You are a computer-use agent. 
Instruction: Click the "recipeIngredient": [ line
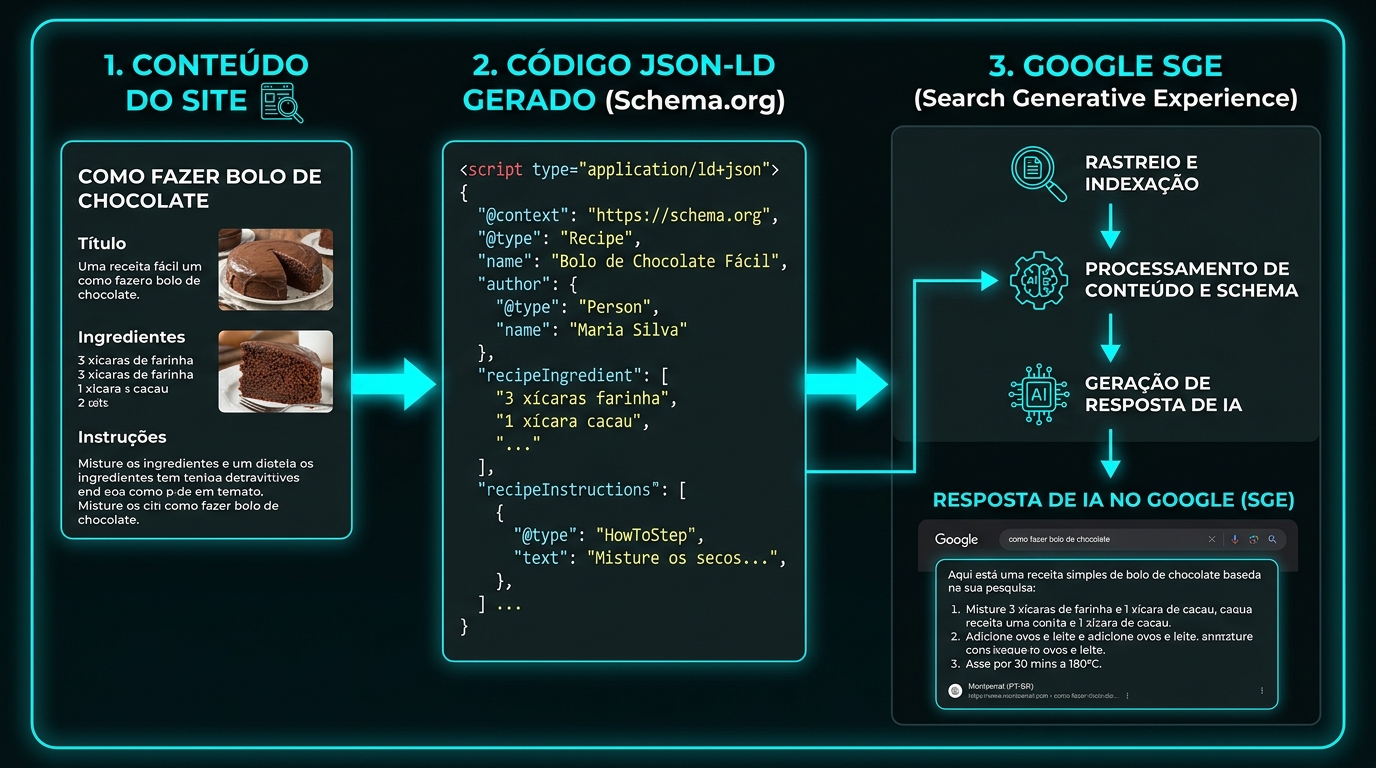pos(573,375)
